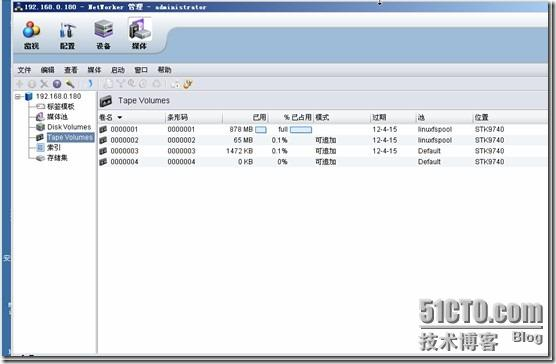
Task: Collapse the 192.168.0.180 tree node
Action: [x=18, y=96]
